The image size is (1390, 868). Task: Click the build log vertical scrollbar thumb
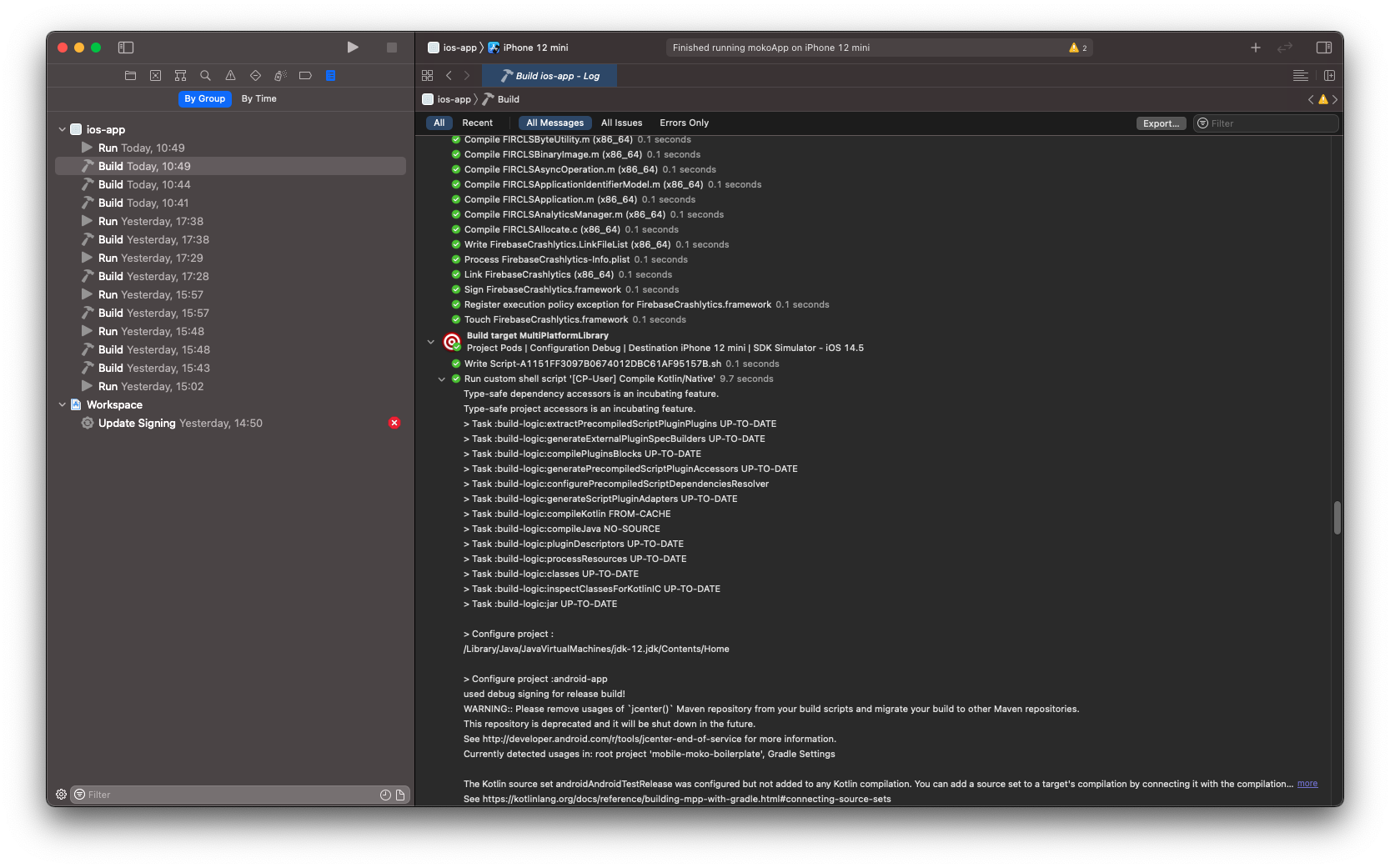(x=1337, y=518)
